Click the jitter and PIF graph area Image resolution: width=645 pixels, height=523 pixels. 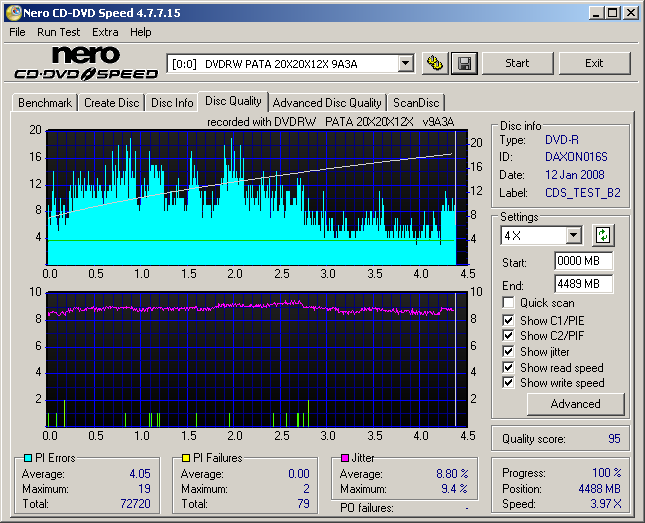coord(257,359)
